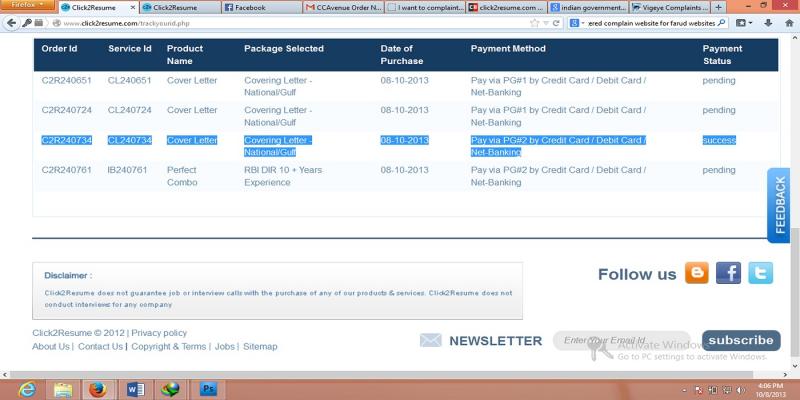Switch to the Vigeye Complaints tab

(670, 8)
